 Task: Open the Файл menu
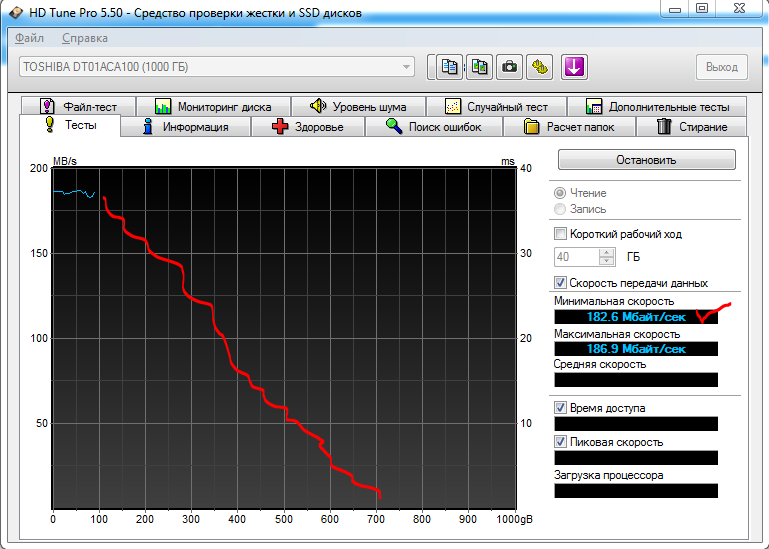click(x=29, y=38)
